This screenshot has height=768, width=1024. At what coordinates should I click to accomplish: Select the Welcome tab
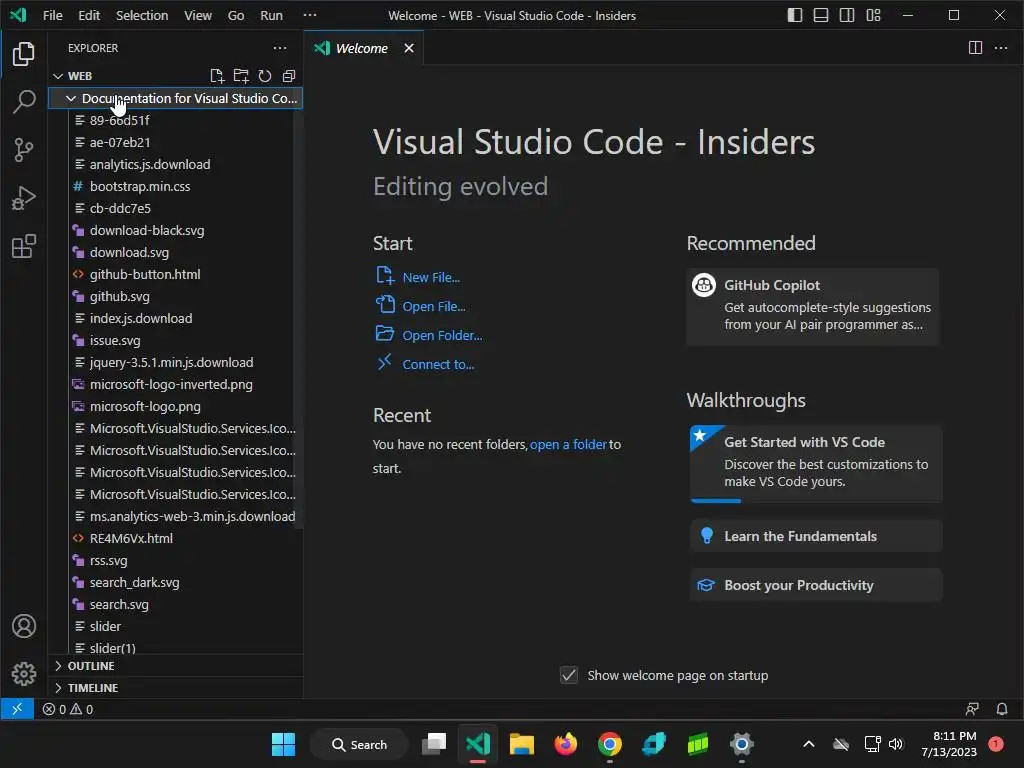point(364,48)
